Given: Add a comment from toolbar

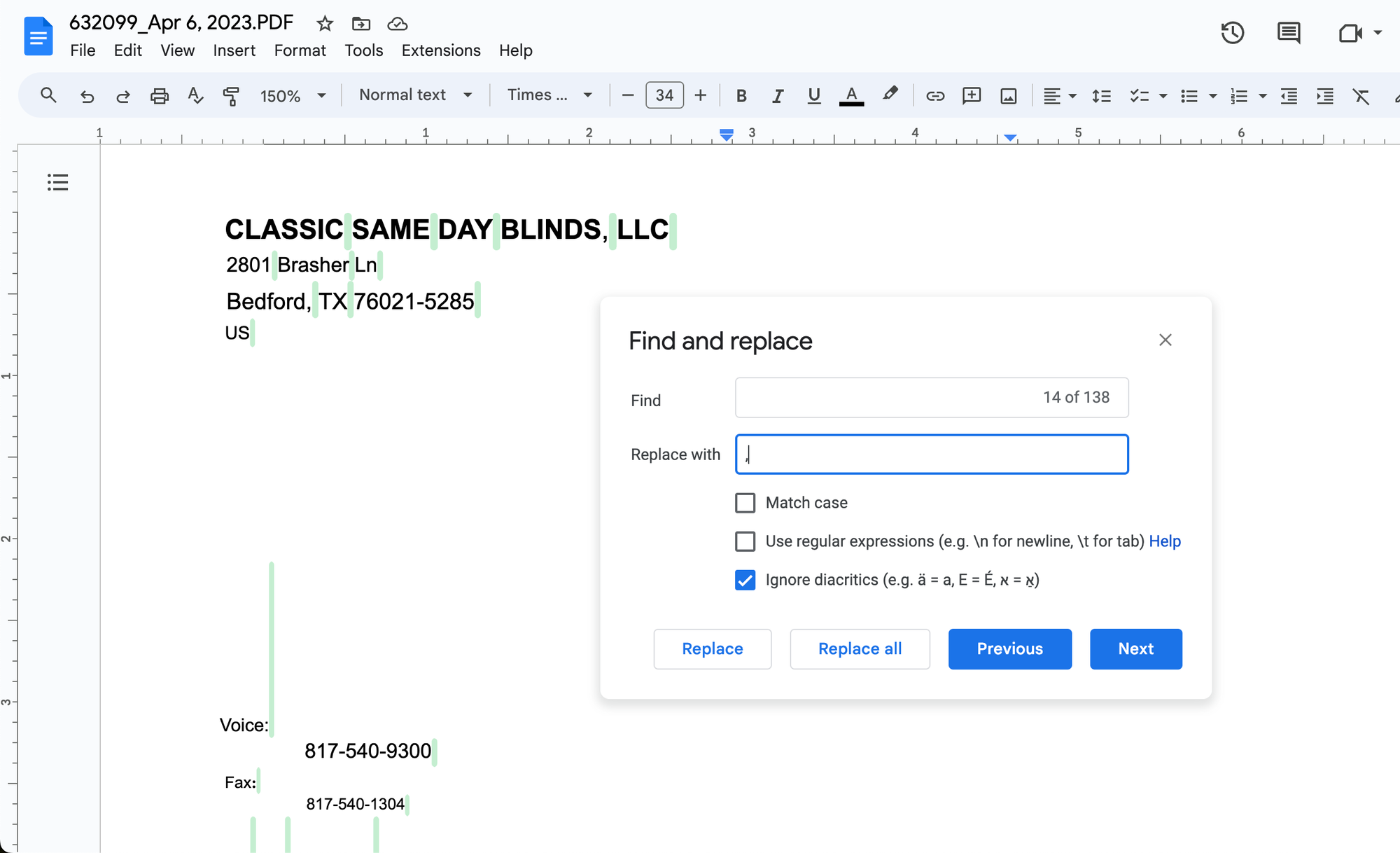Looking at the screenshot, I should click(972, 96).
